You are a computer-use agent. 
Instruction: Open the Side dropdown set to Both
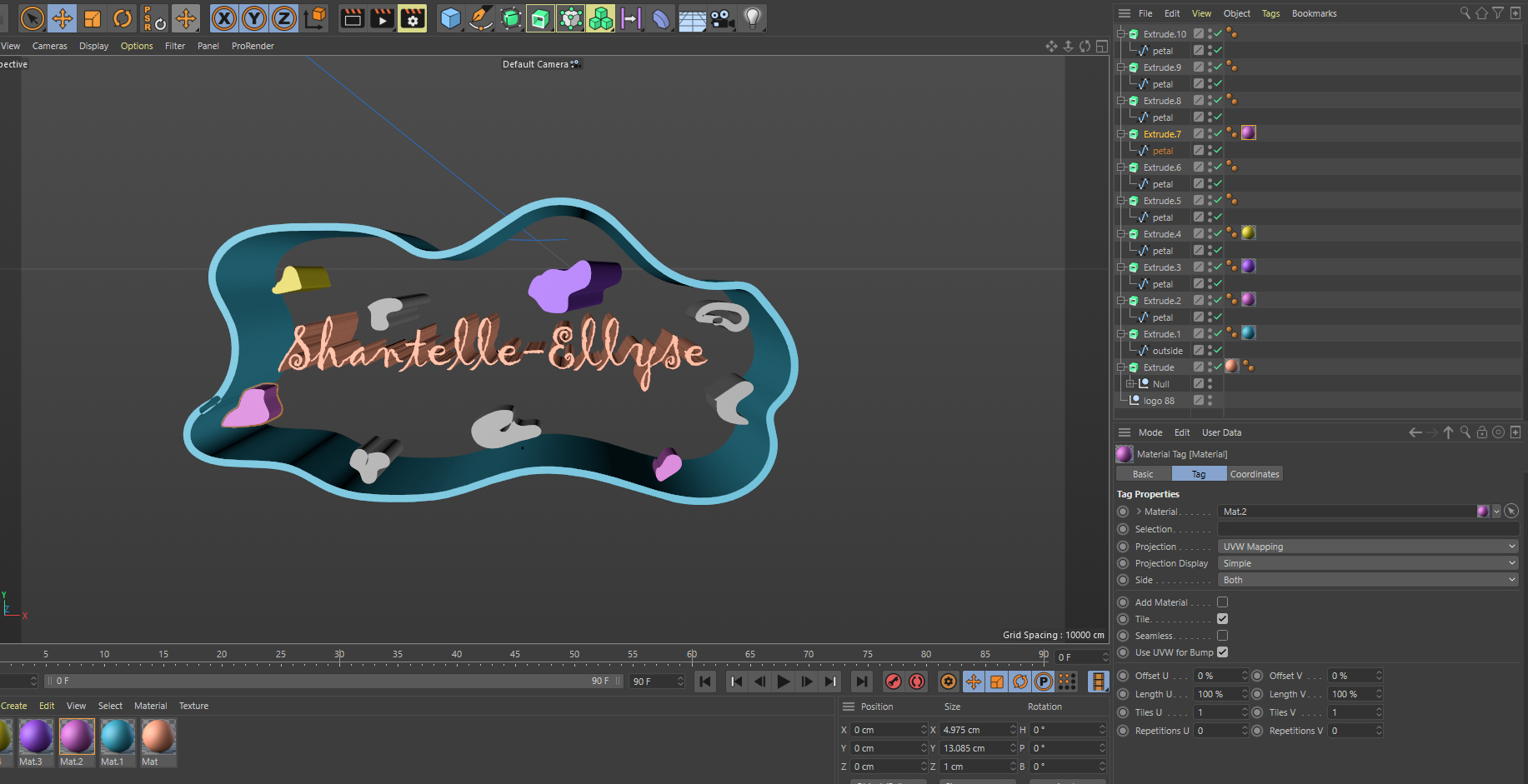pyautogui.click(x=1367, y=580)
